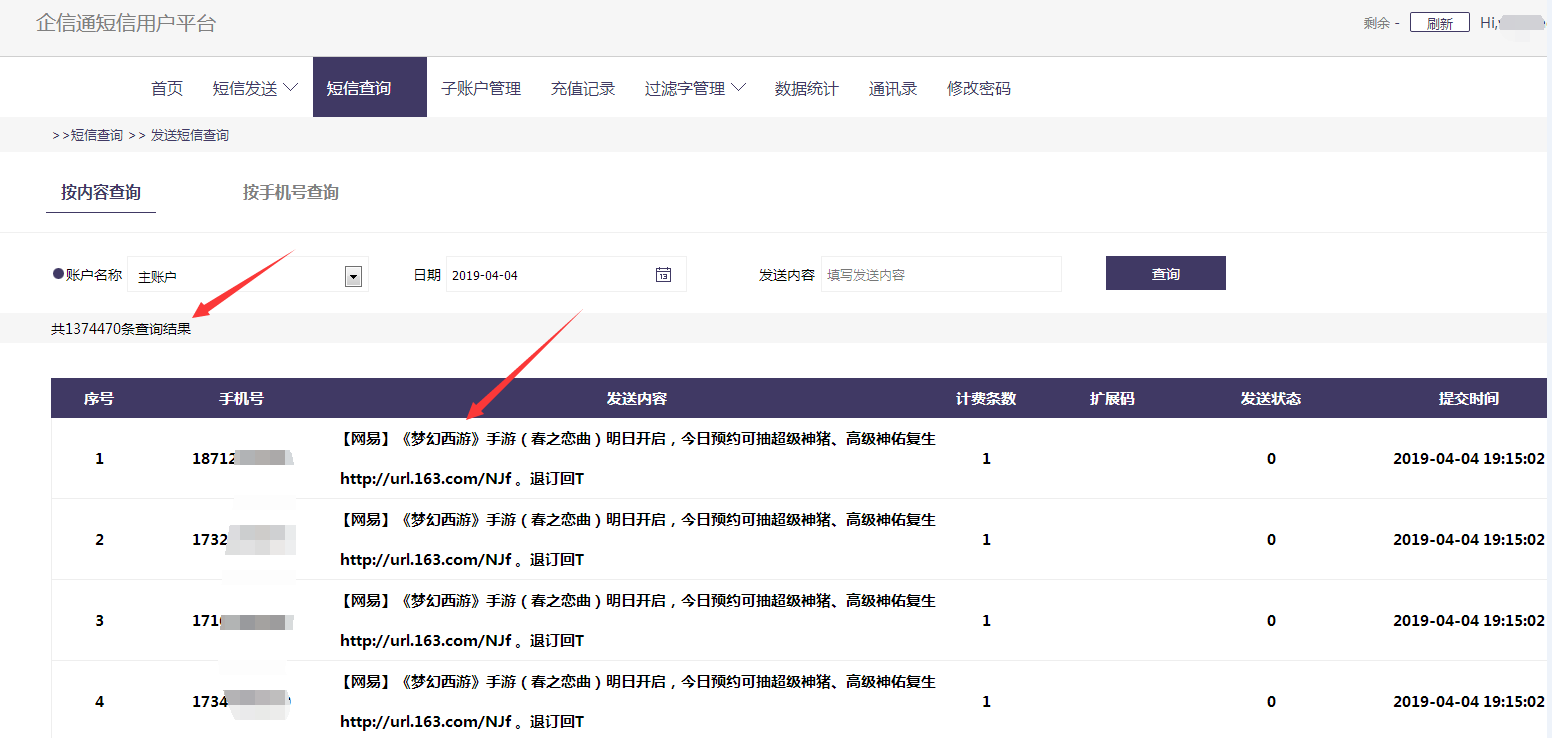
Task: Click the 发送内容 input field
Action: click(x=940, y=275)
